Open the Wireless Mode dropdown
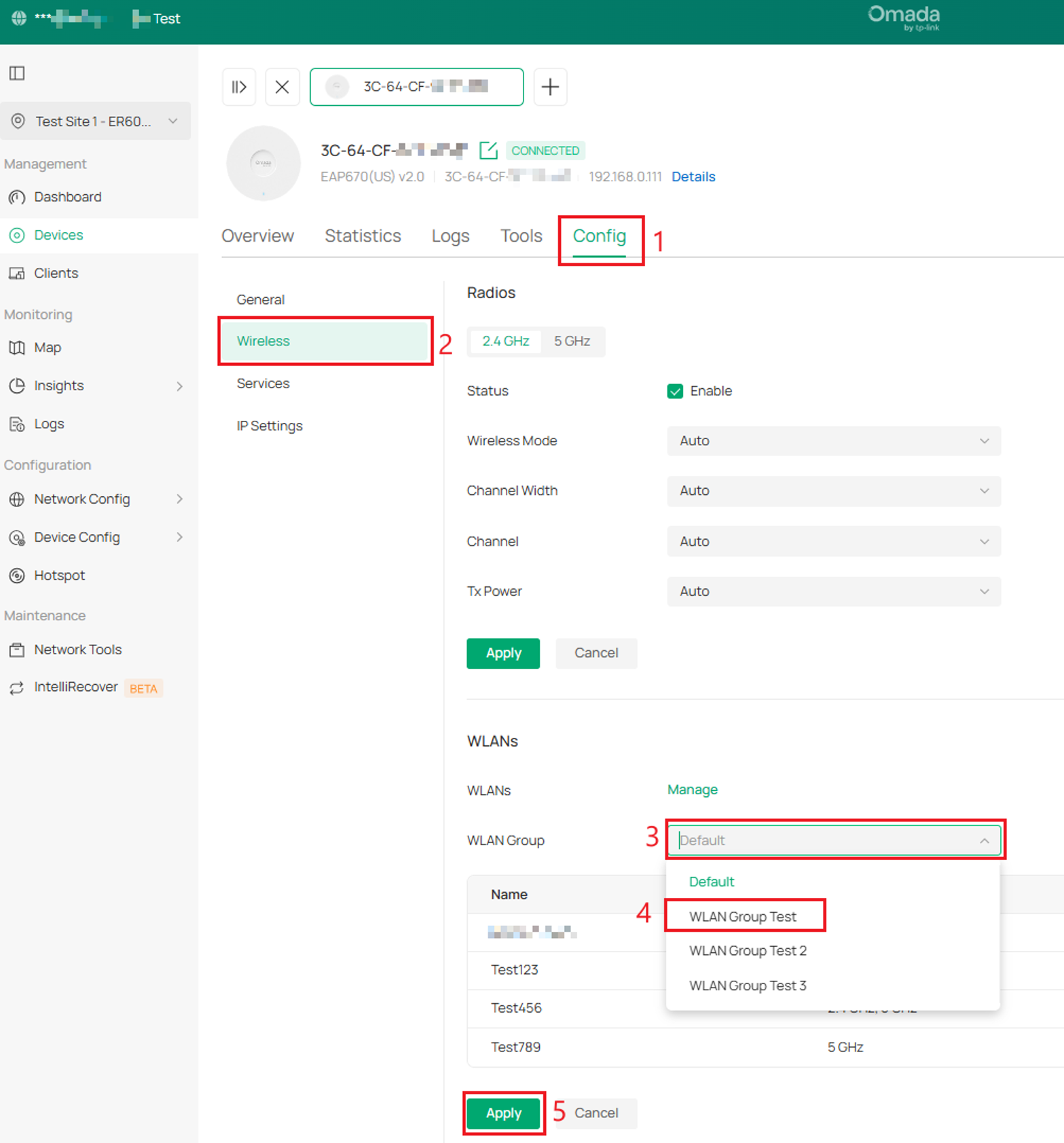This screenshot has height=1143, width=1064. [x=834, y=441]
